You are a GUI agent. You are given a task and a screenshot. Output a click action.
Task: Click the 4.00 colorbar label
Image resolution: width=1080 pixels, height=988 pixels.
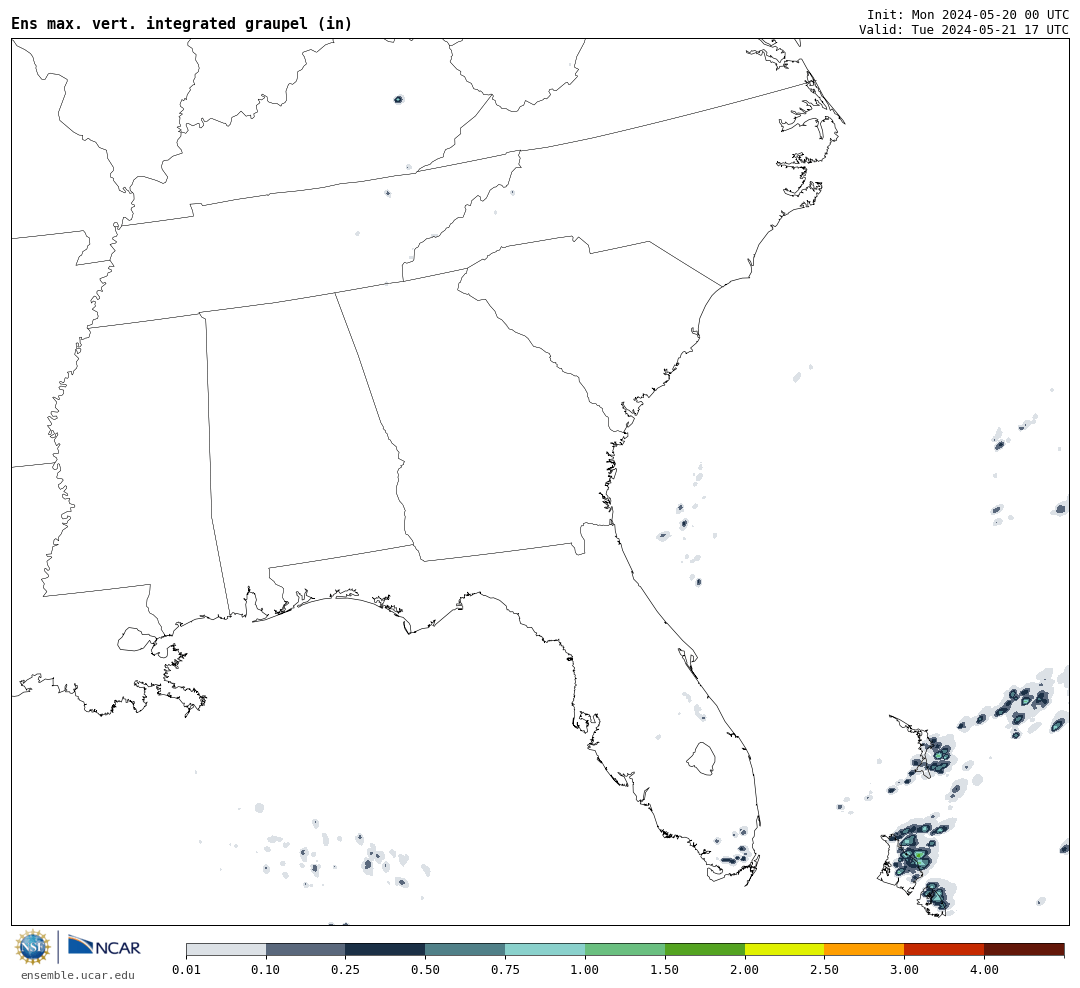(x=984, y=970)
